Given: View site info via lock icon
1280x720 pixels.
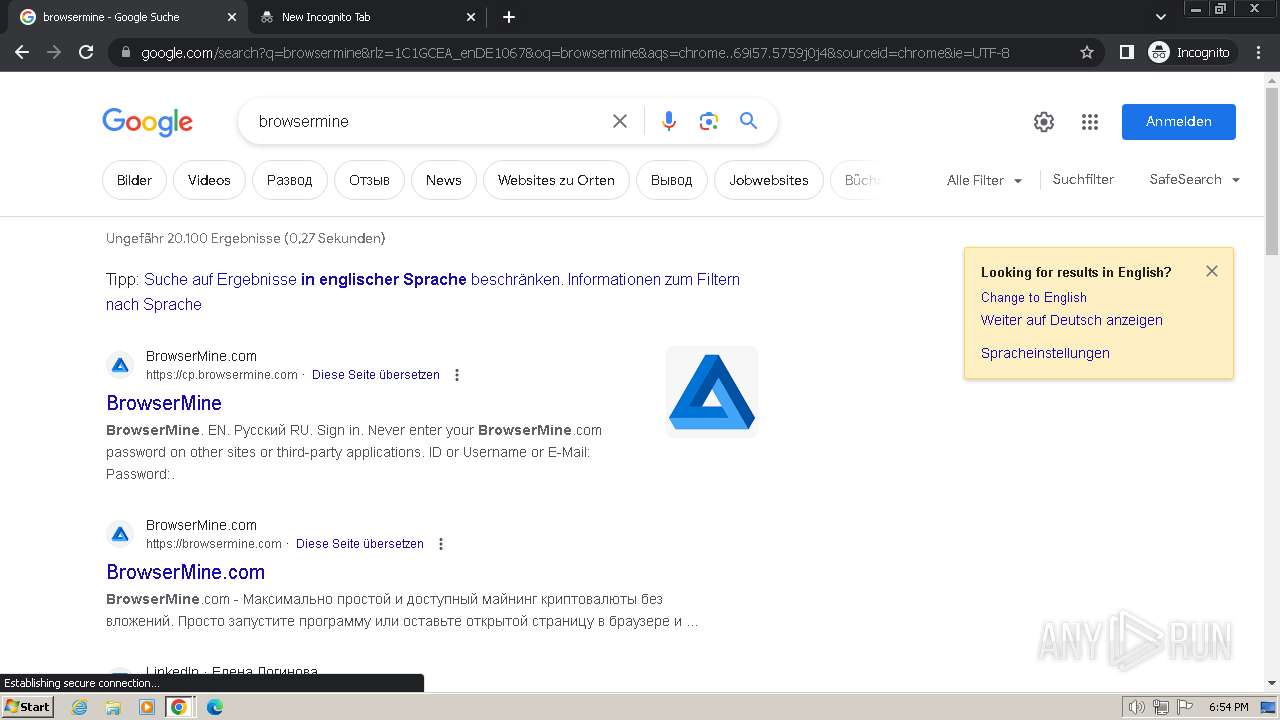Looking at the screenshot, I should 124,52.
